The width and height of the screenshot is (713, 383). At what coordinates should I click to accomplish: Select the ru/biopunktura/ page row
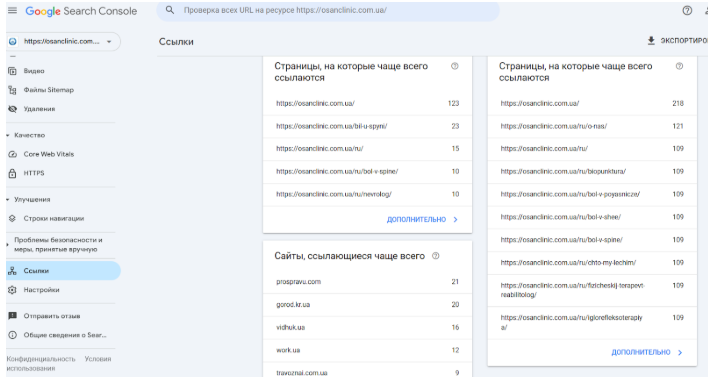592,171
